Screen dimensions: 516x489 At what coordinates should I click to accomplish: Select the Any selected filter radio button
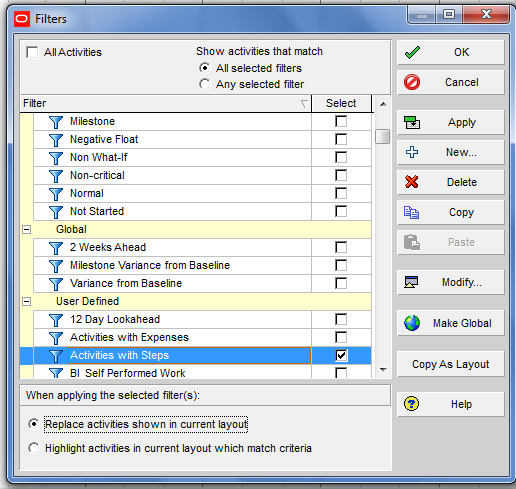pyautogui.click(x=204, y=84)
